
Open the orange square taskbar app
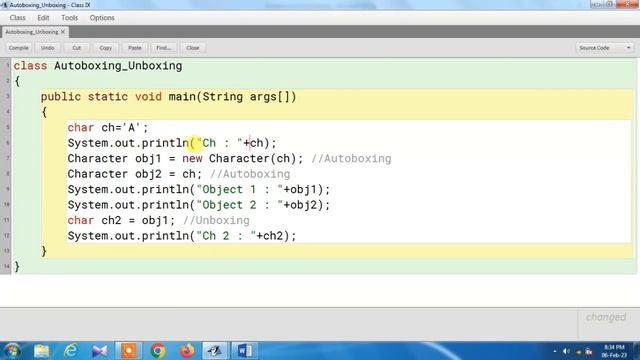pos(129,351)
